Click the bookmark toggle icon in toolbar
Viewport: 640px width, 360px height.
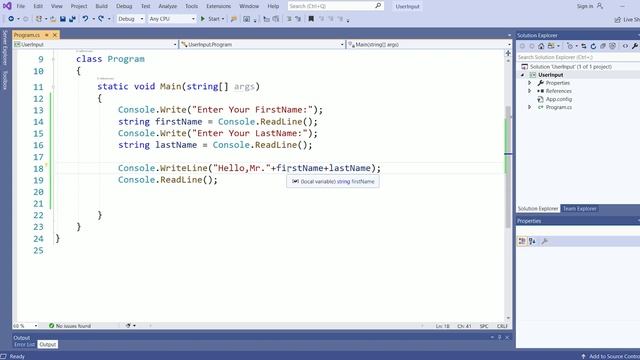coord(311,19)
